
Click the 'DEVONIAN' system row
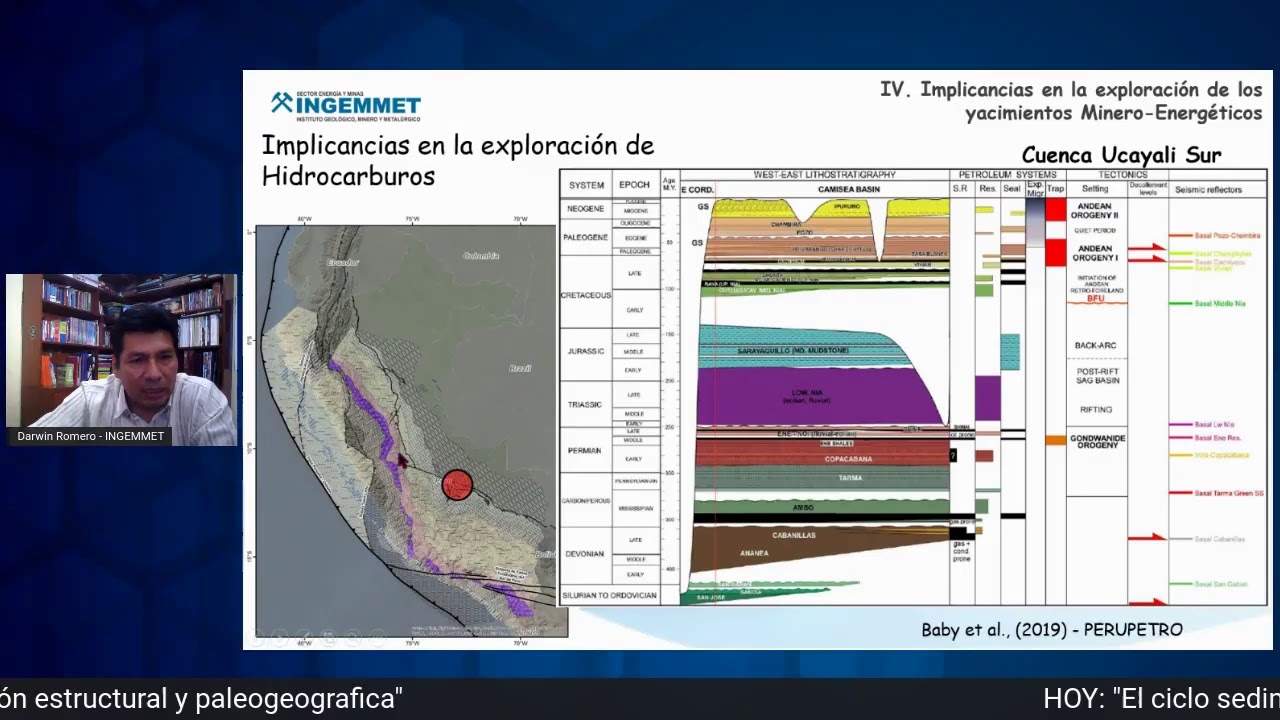(x=586, y=553)
